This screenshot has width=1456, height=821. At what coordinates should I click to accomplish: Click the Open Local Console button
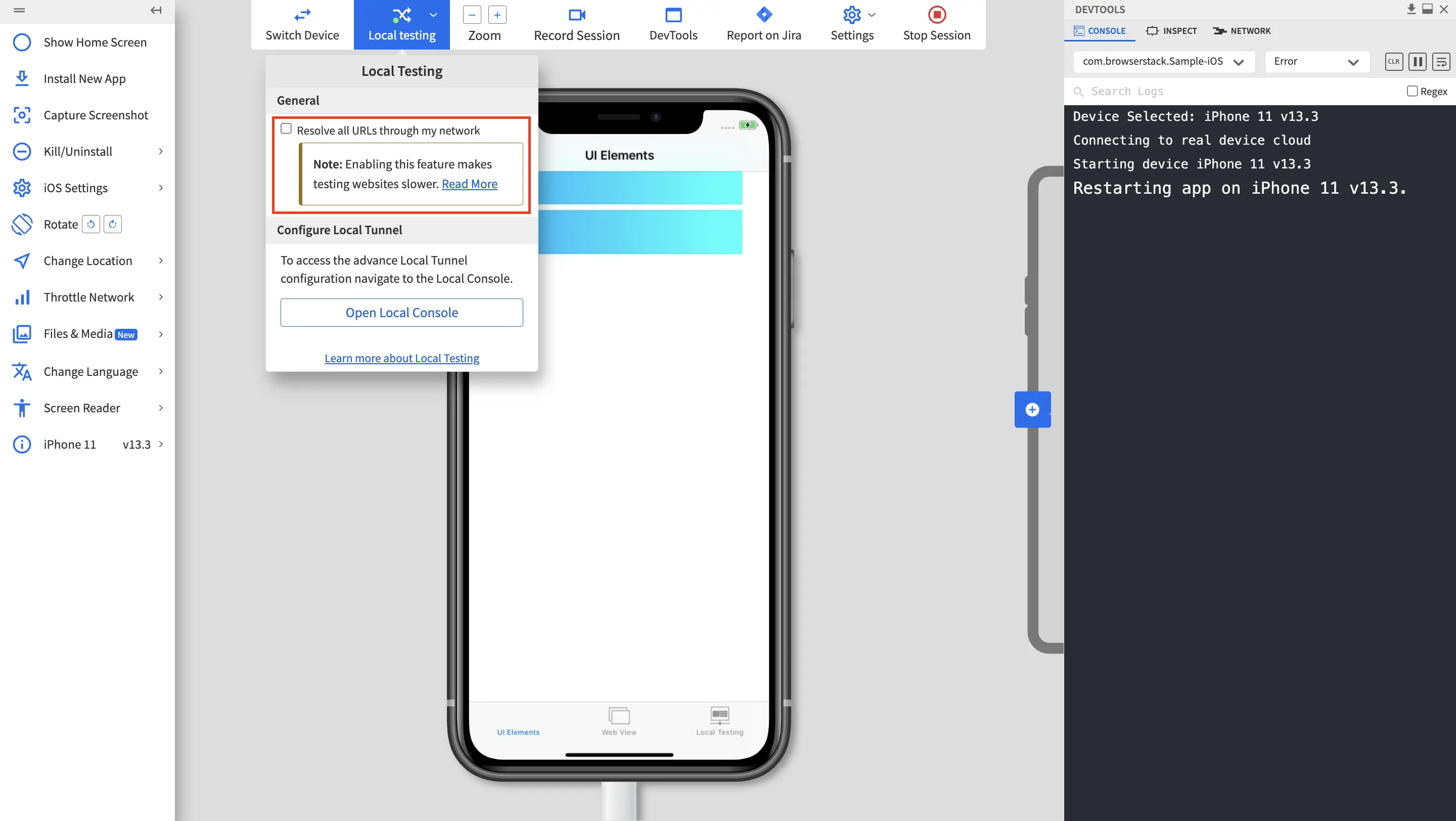(x=401, y=313)
